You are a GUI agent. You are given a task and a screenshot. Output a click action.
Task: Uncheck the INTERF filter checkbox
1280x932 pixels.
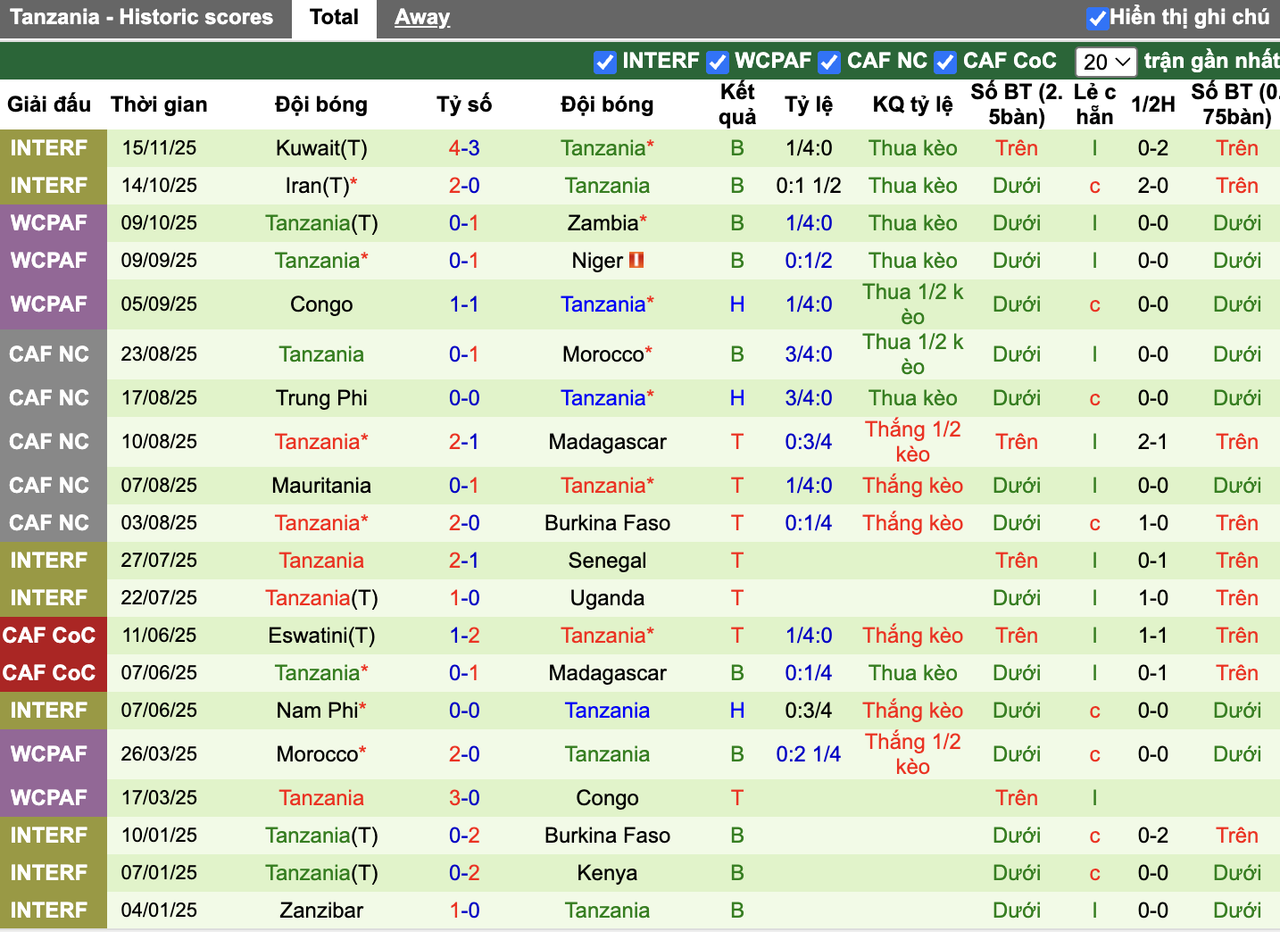[604, 62]
